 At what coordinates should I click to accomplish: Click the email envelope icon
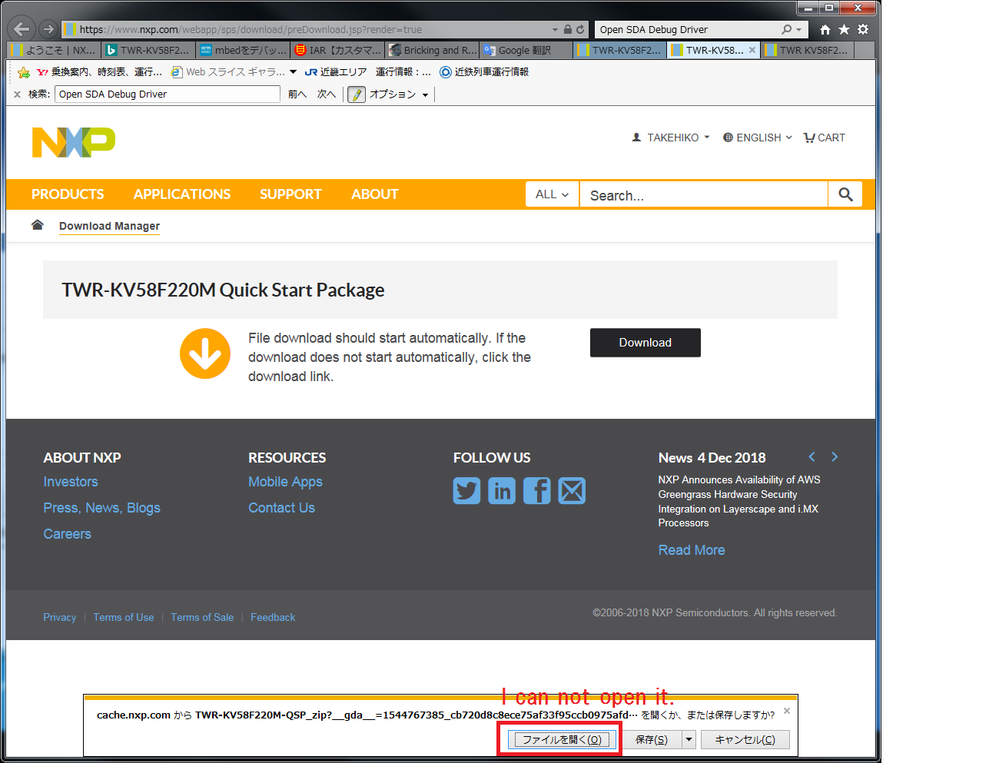tap(571, 490)
